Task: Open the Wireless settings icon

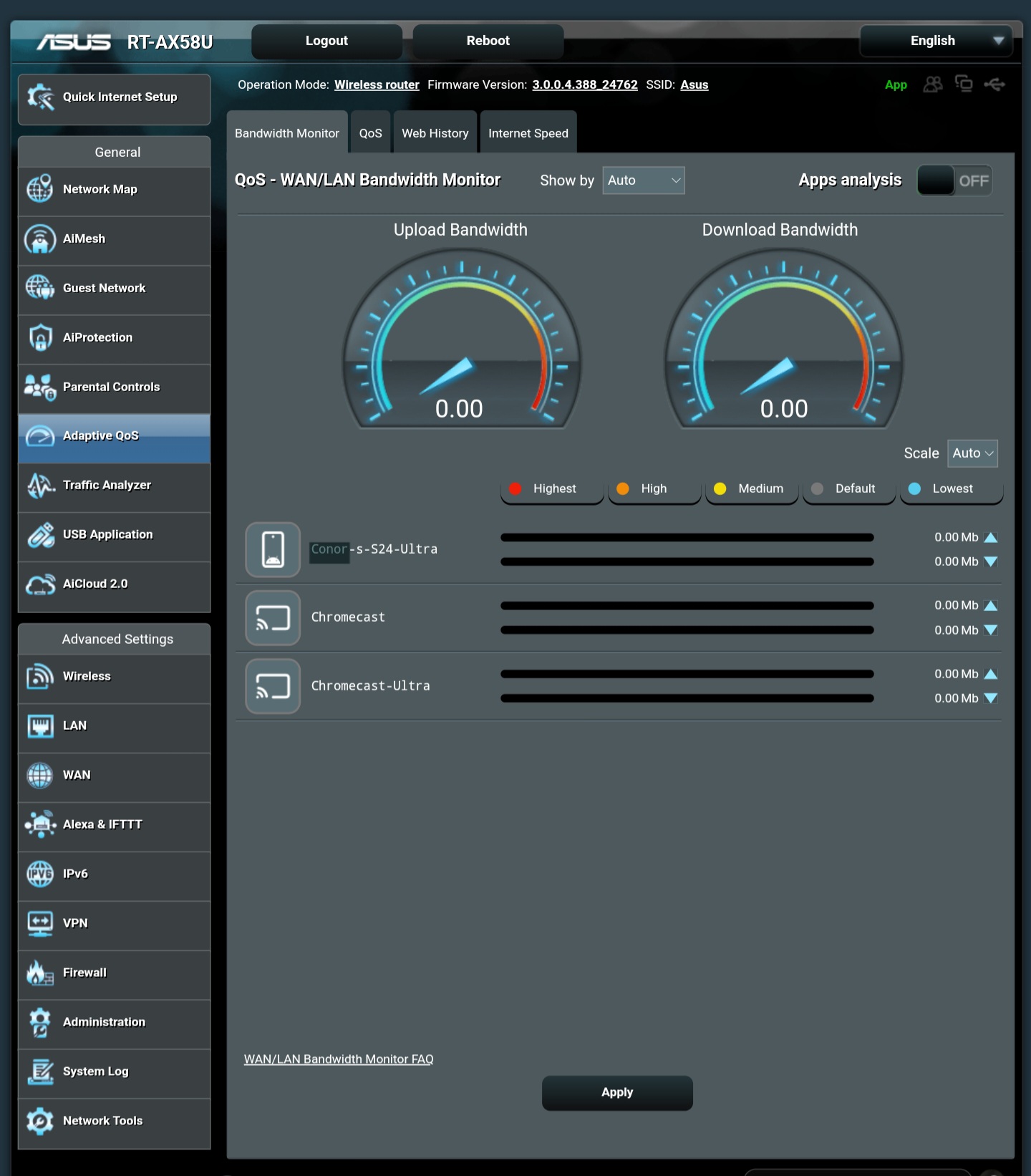Action: 40,676
